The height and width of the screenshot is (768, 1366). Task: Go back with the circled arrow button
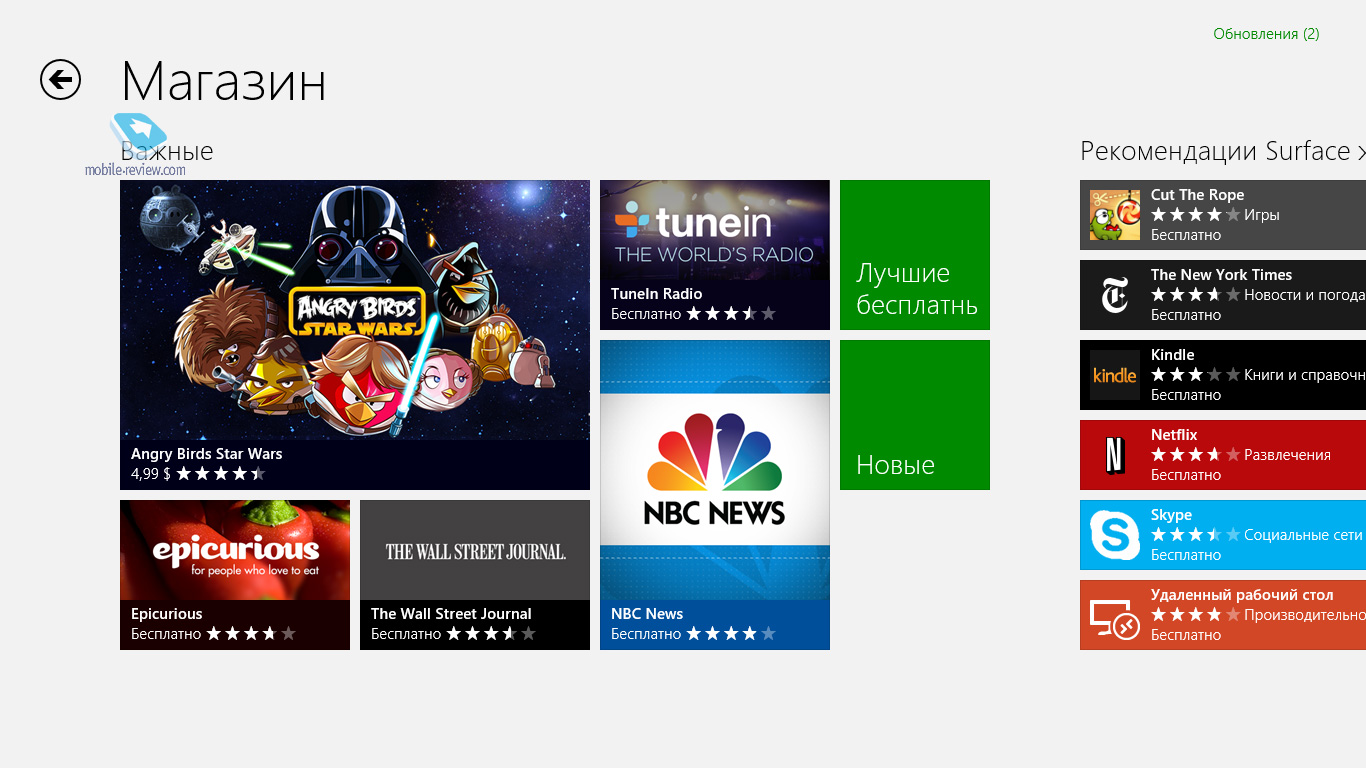60,79
